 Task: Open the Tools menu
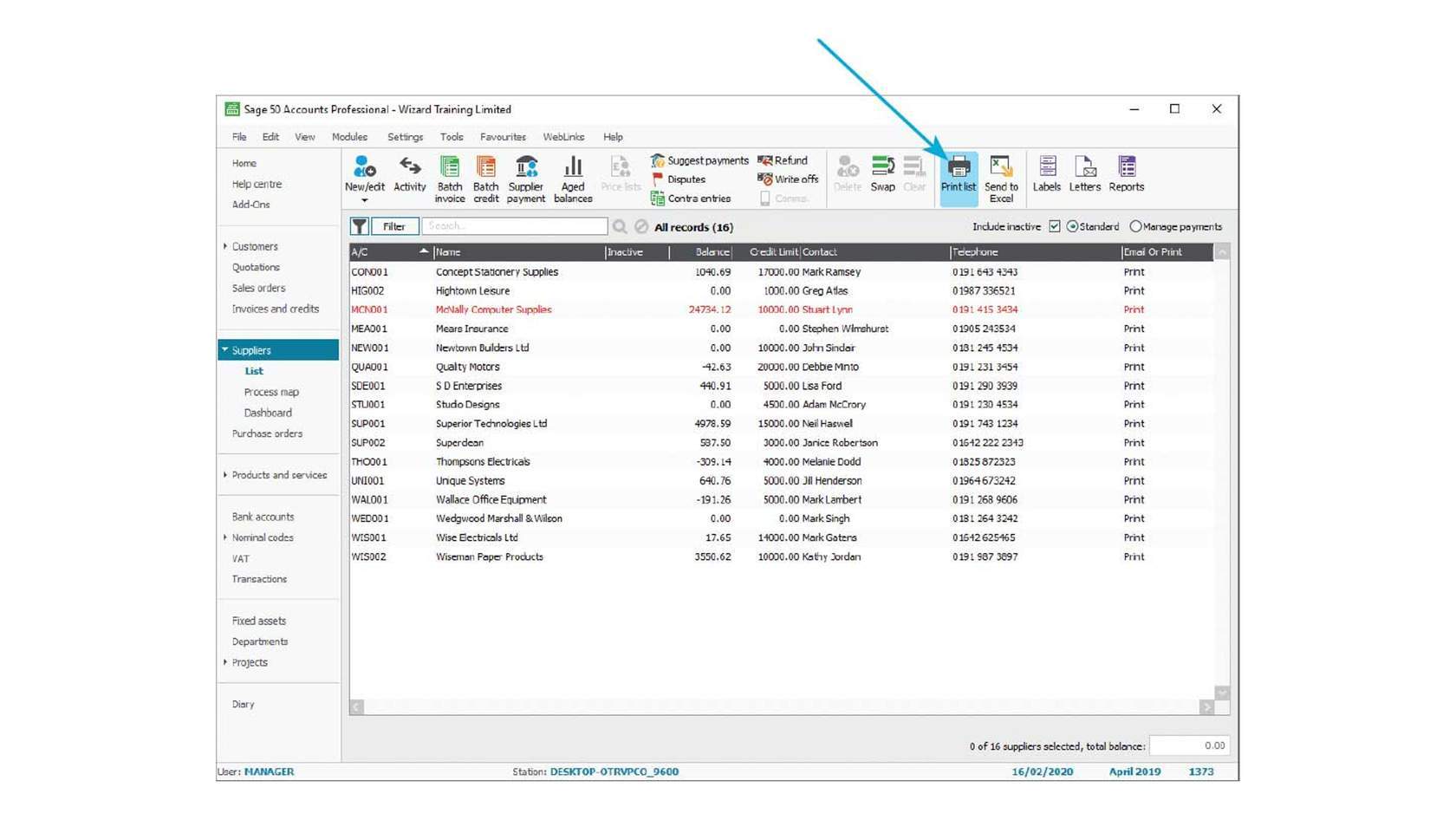click(452, 137)
